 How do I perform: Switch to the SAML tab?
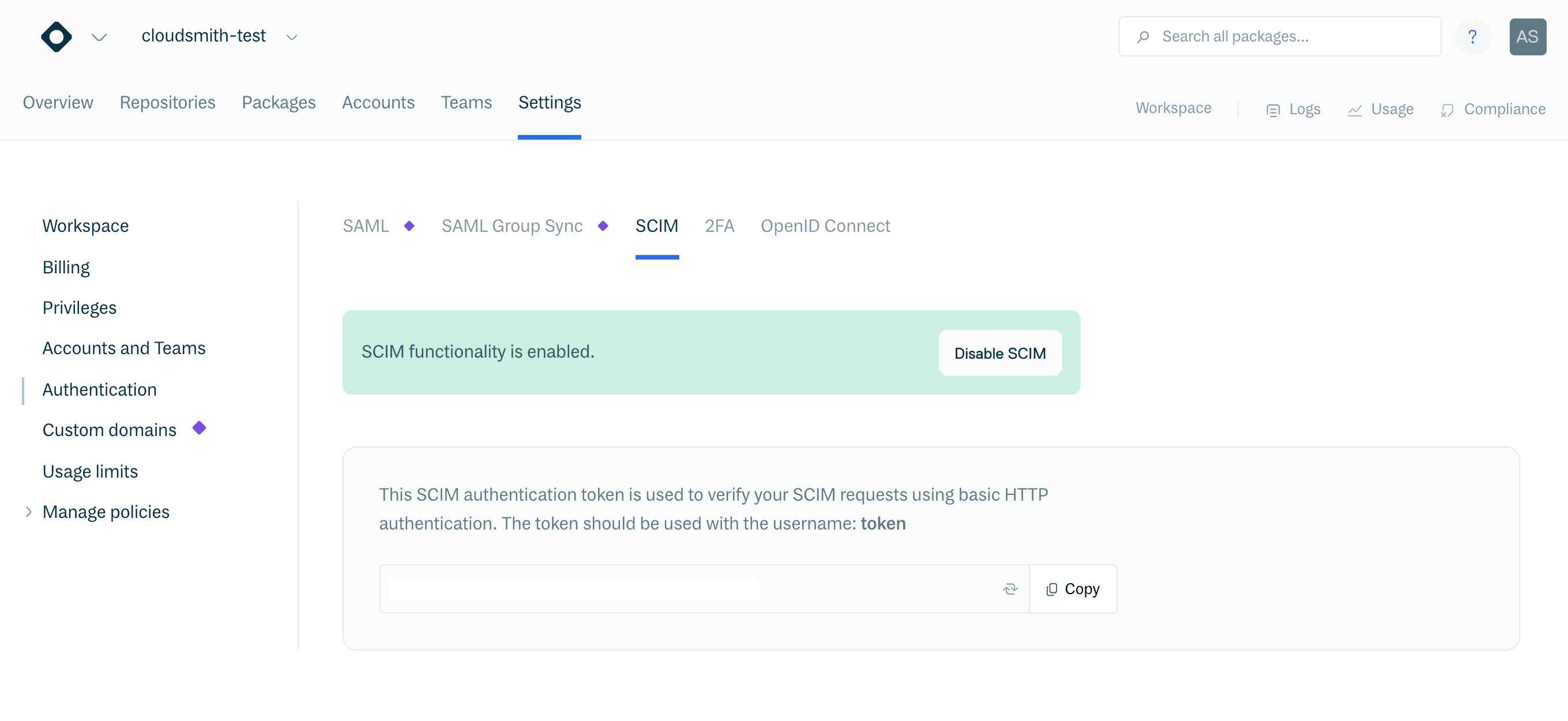(x=365, y=226)
